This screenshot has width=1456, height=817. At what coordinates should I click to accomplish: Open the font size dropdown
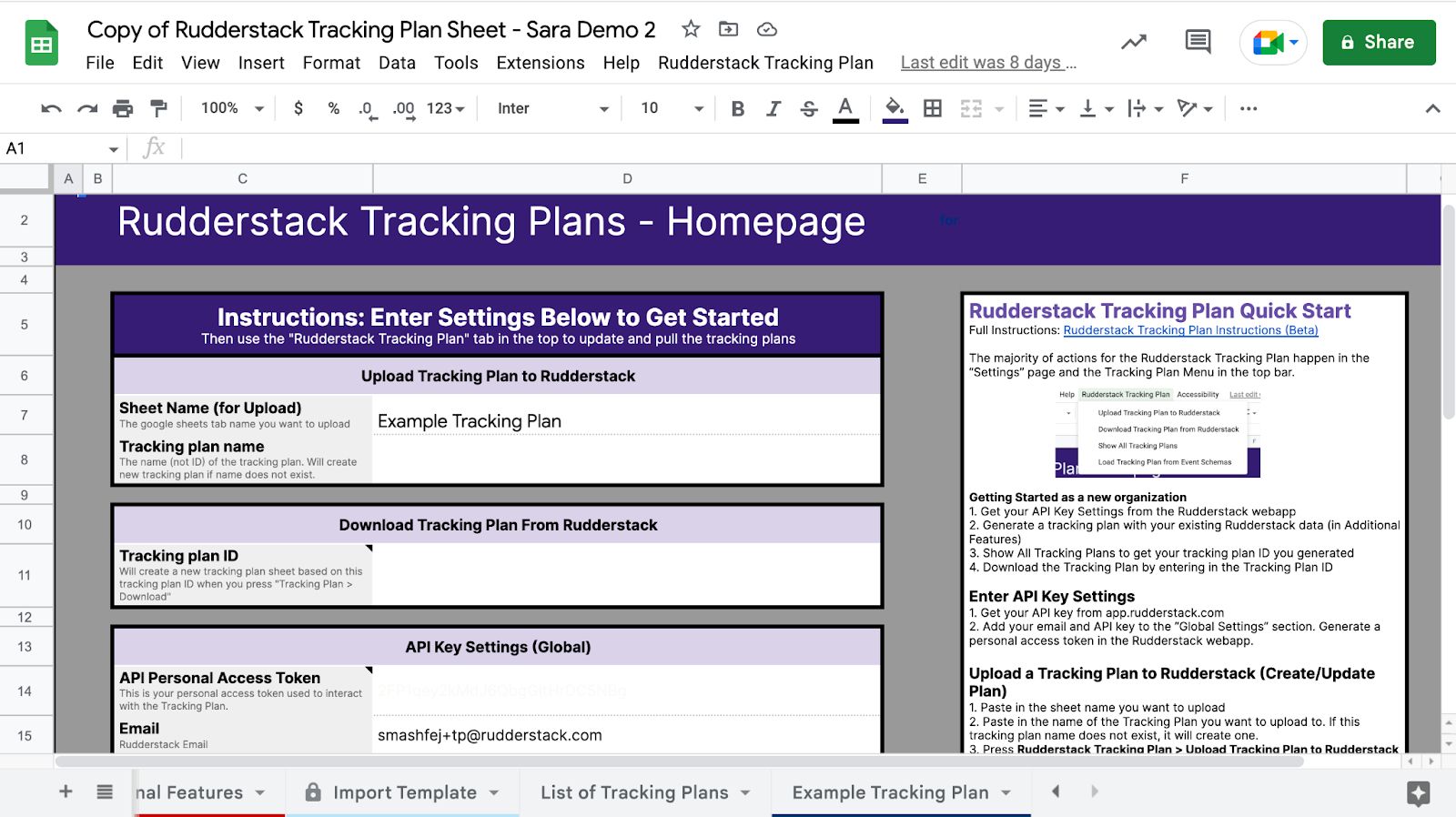coord(672,108)
